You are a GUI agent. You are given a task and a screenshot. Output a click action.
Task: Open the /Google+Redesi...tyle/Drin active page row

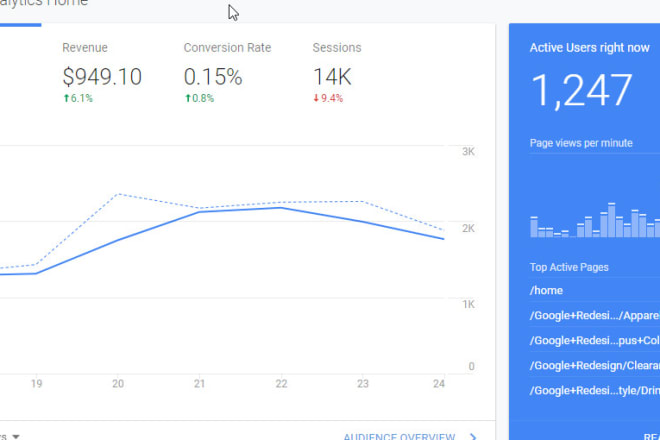tap(594, 391)
